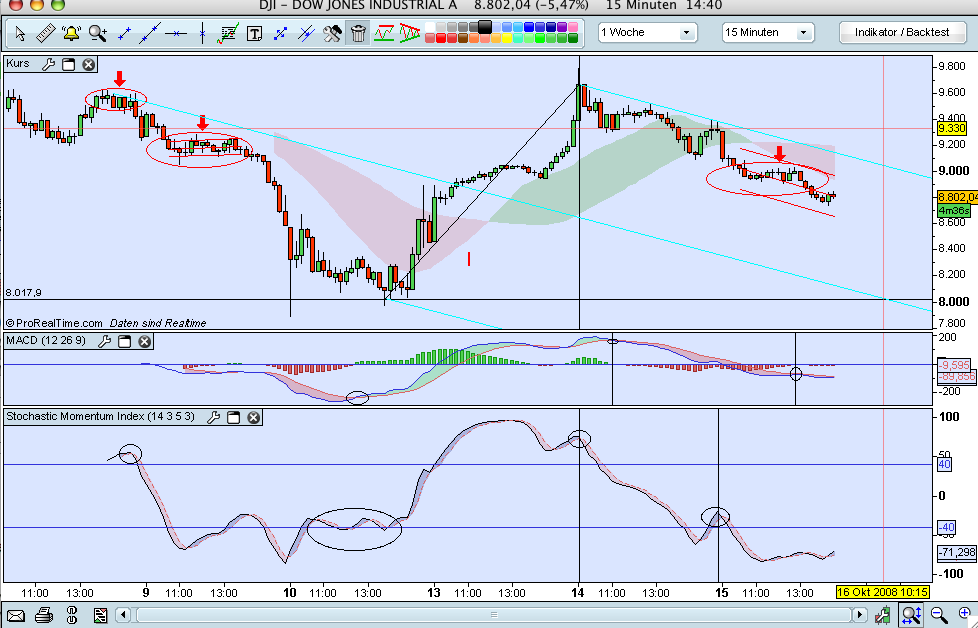Screen dimensions: 978x628
Task: Select the short segment line tool
Action: pyautogui.click(x=124, y=33)
